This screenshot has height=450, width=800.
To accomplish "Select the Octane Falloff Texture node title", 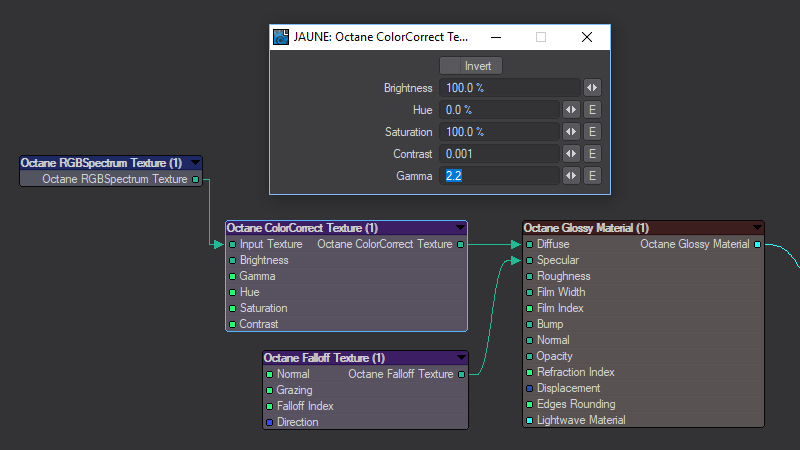I will (x=324, y=358).
